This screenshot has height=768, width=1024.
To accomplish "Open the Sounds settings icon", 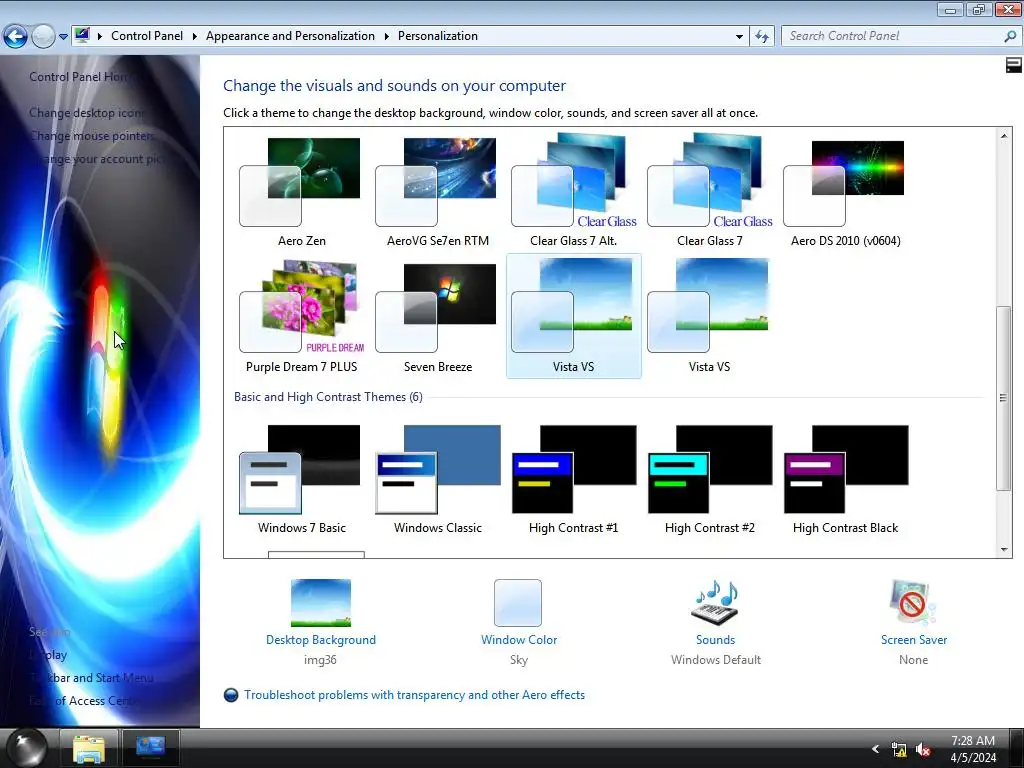I will pyautogui.click(x=715, y=603).
